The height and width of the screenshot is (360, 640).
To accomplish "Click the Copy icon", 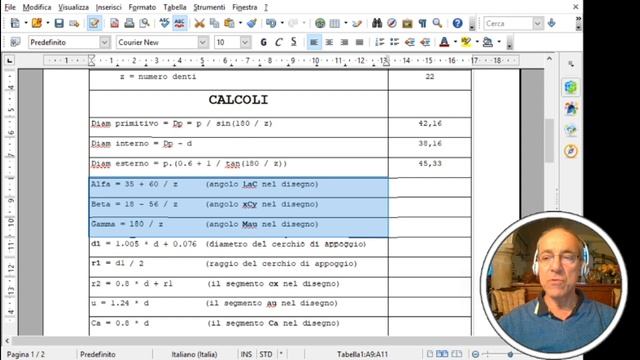I will tap(214, 23).
